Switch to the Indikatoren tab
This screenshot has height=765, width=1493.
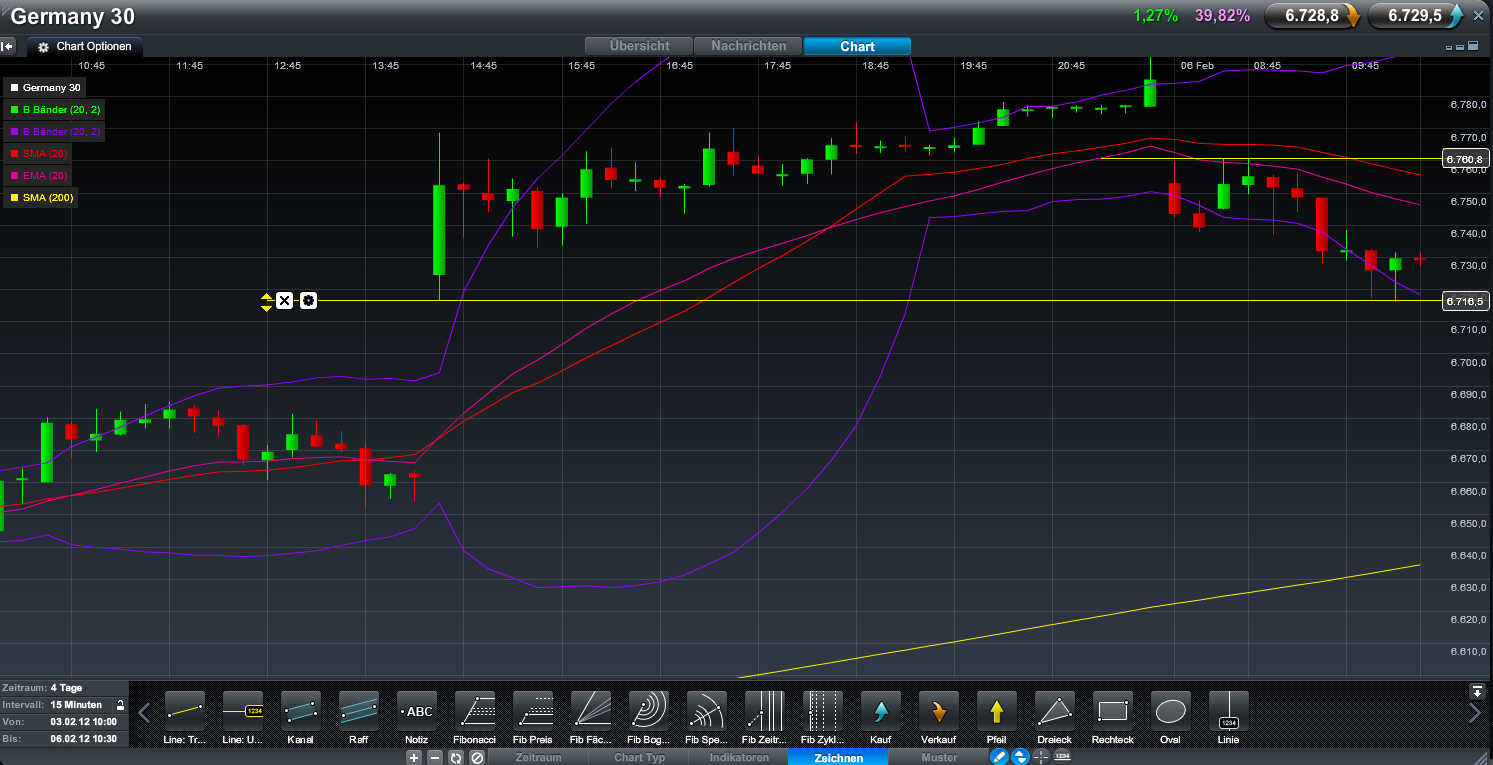tap(739, 758)
